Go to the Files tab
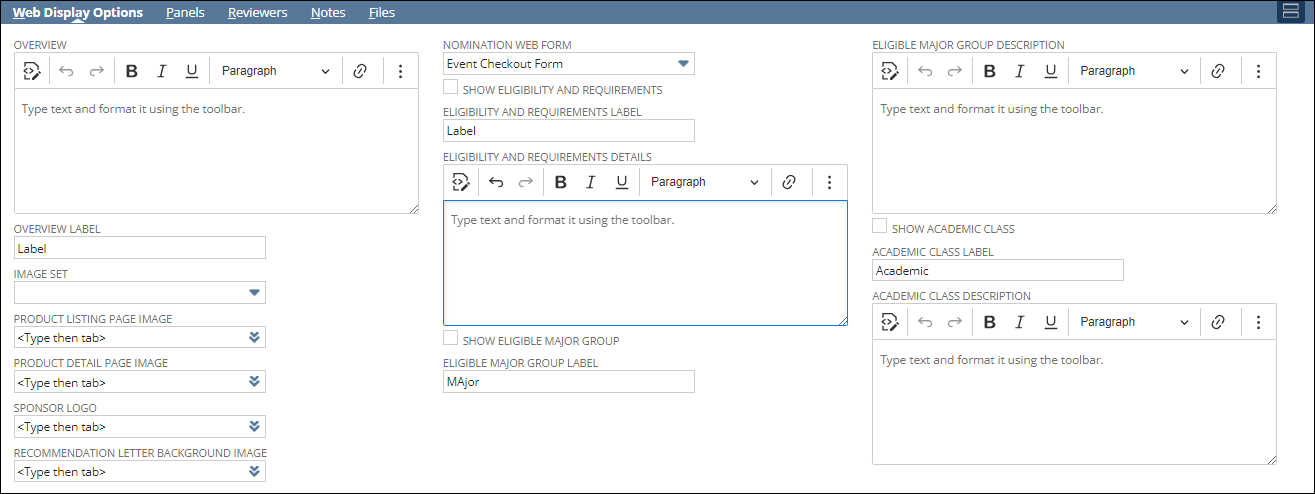 coord(381,13)
